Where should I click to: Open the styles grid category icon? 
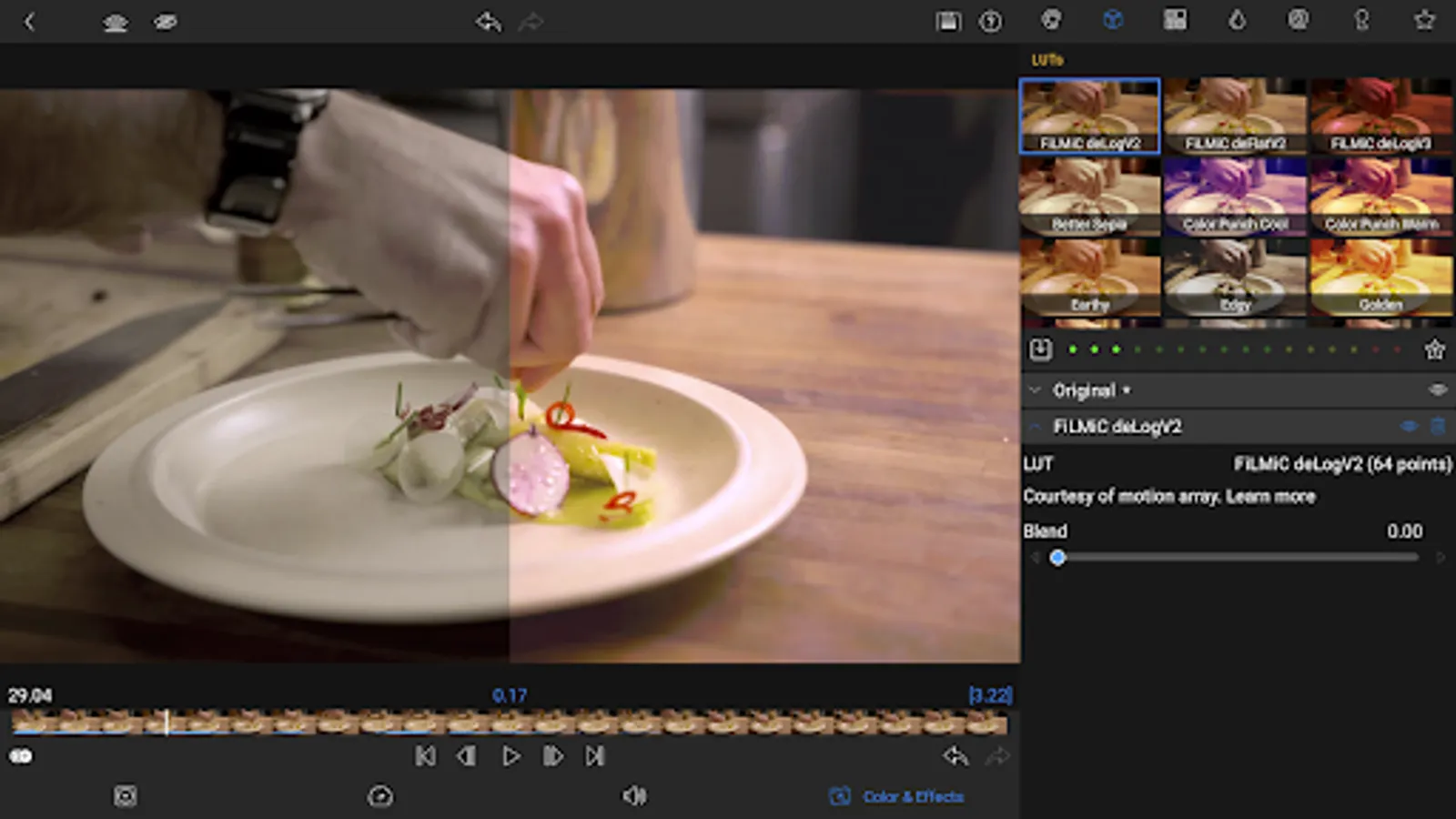point(1175,20)
